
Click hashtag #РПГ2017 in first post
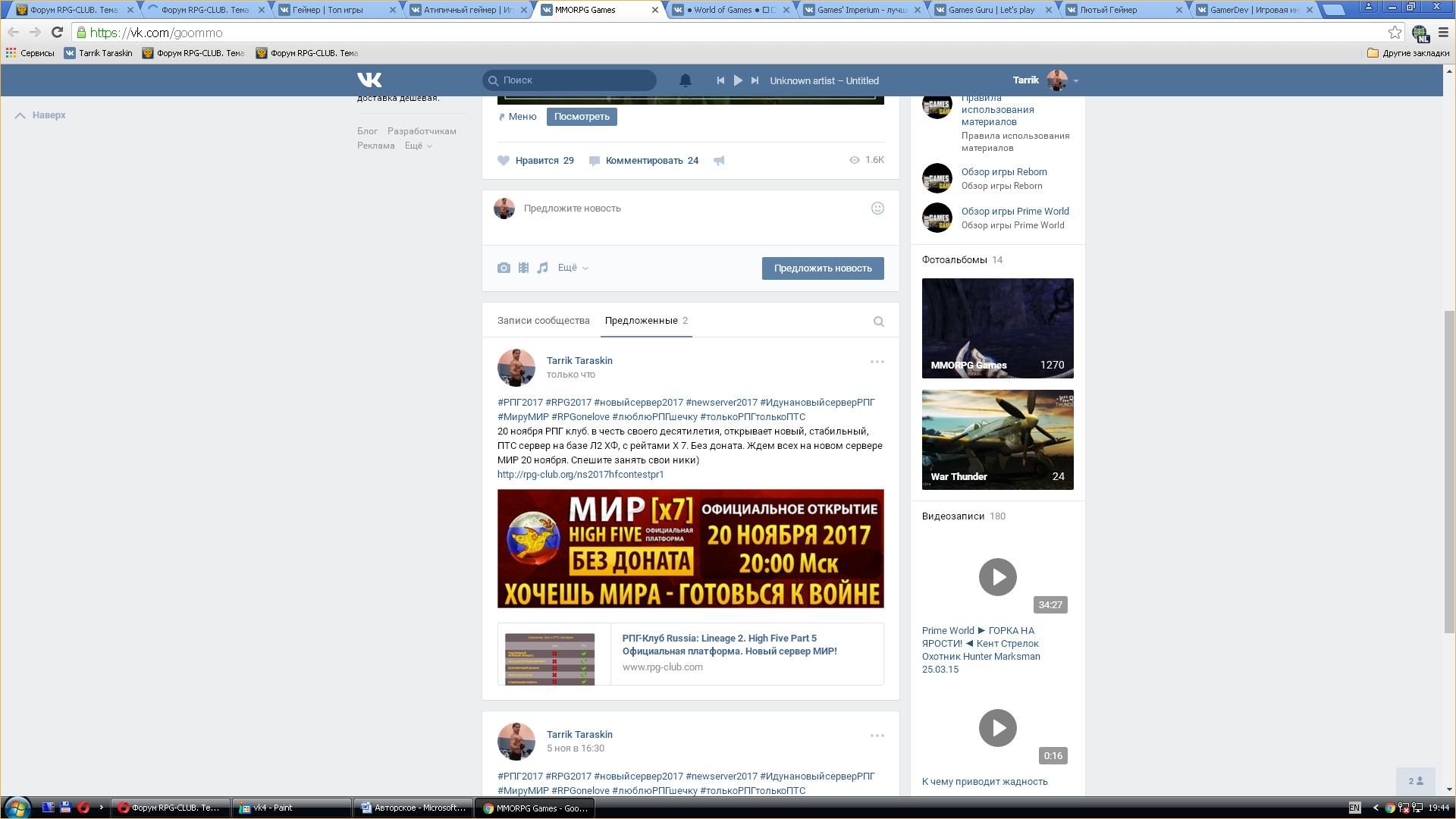click(520, 403)
